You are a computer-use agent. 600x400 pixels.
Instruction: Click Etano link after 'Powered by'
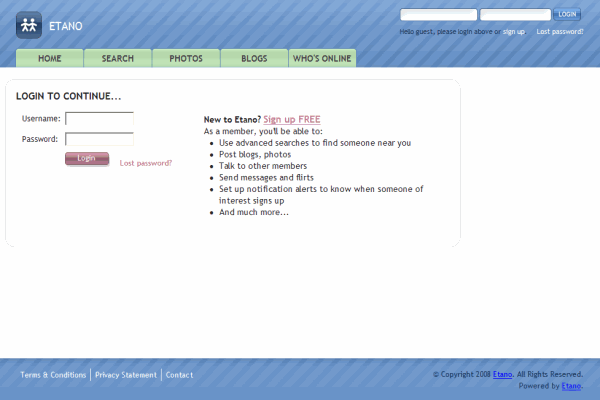pyautogui.click(x=571, y=386)
